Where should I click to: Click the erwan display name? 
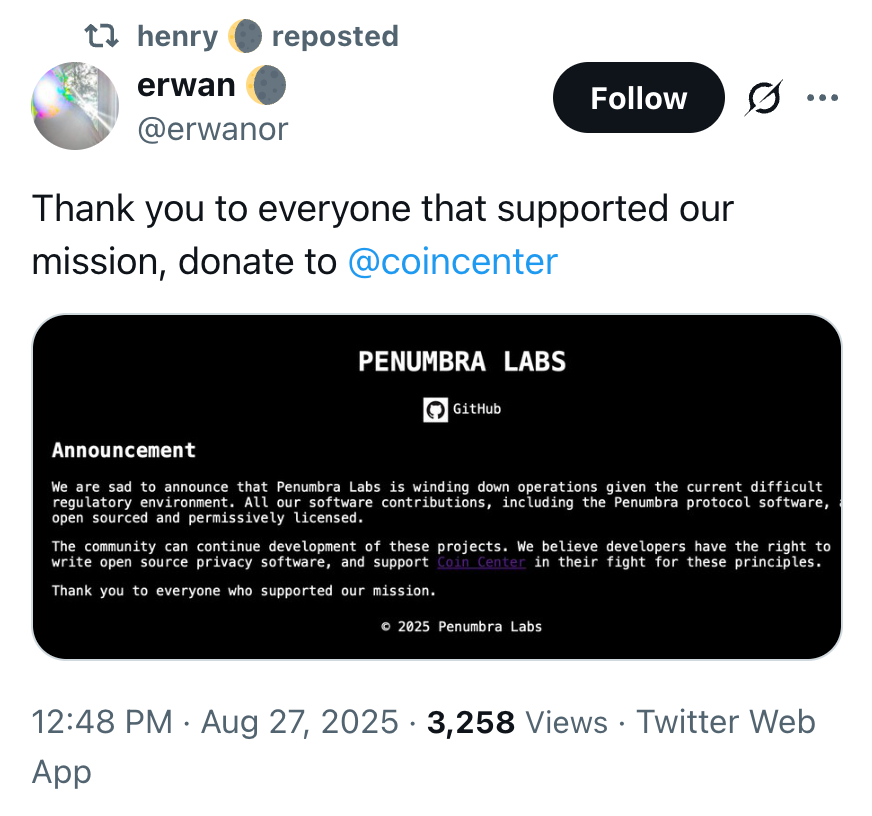[186, 86]
